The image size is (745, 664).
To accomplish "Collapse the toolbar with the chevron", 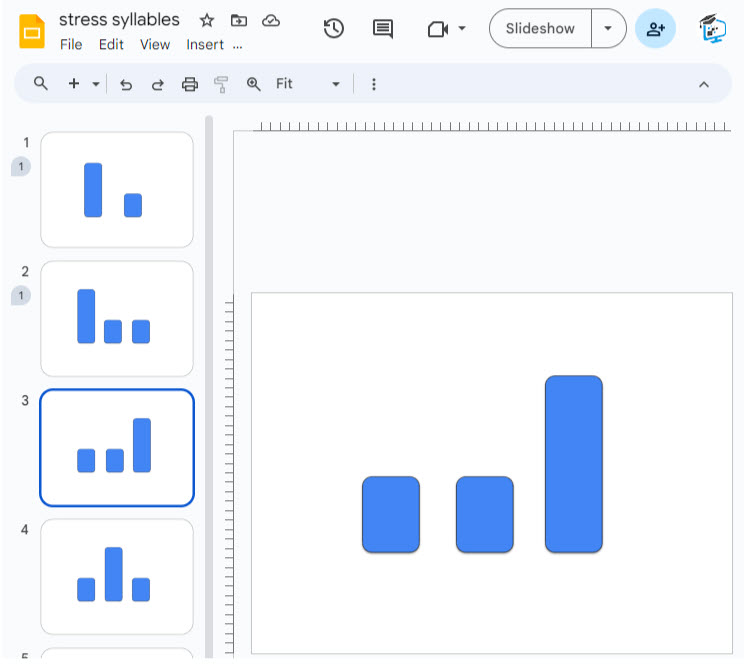I will [x=703, y=84].
